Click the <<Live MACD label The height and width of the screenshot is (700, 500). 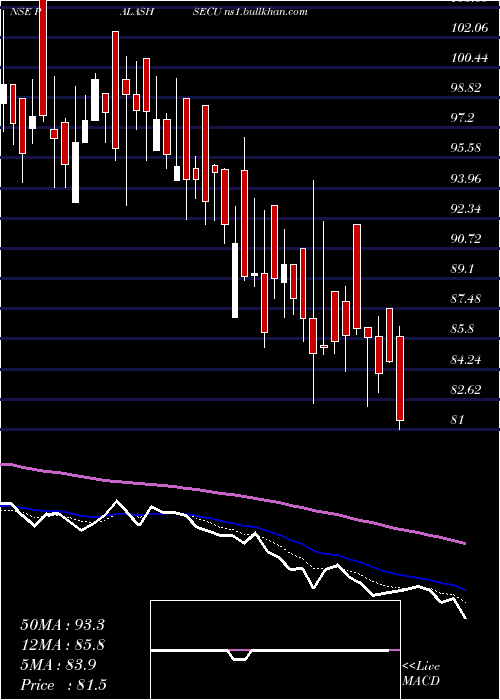tap(421, 674)
